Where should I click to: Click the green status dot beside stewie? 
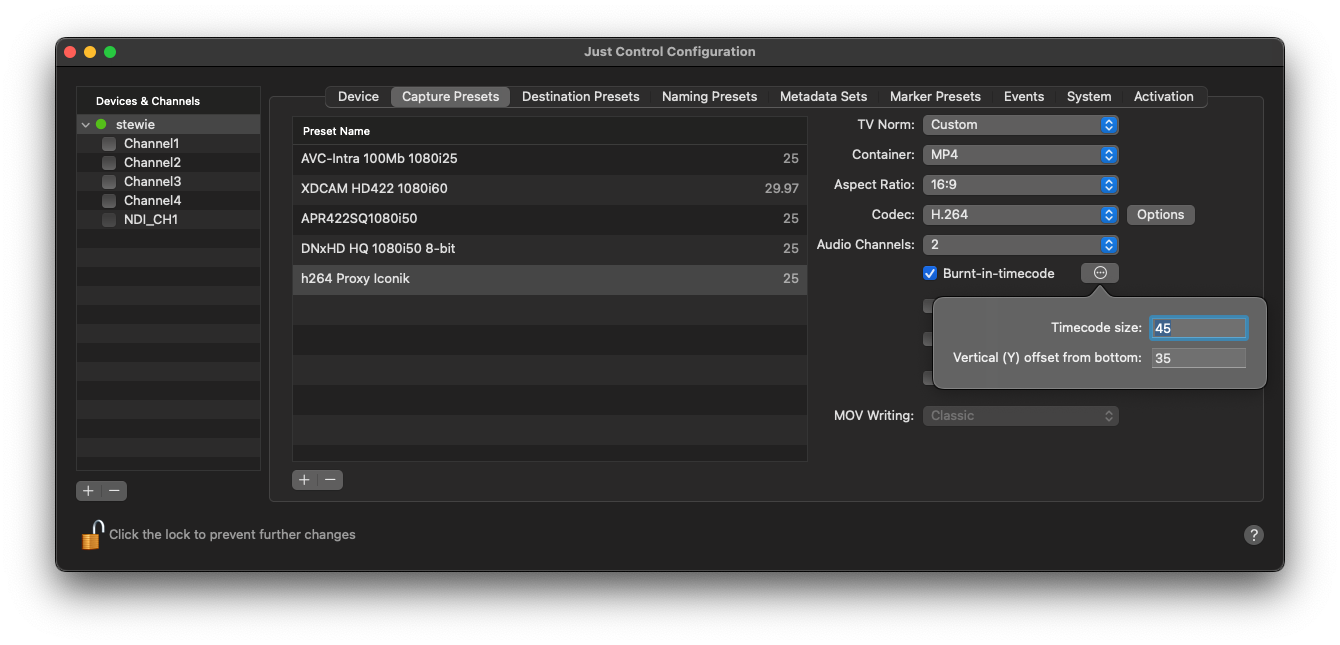tap(101, 125)
